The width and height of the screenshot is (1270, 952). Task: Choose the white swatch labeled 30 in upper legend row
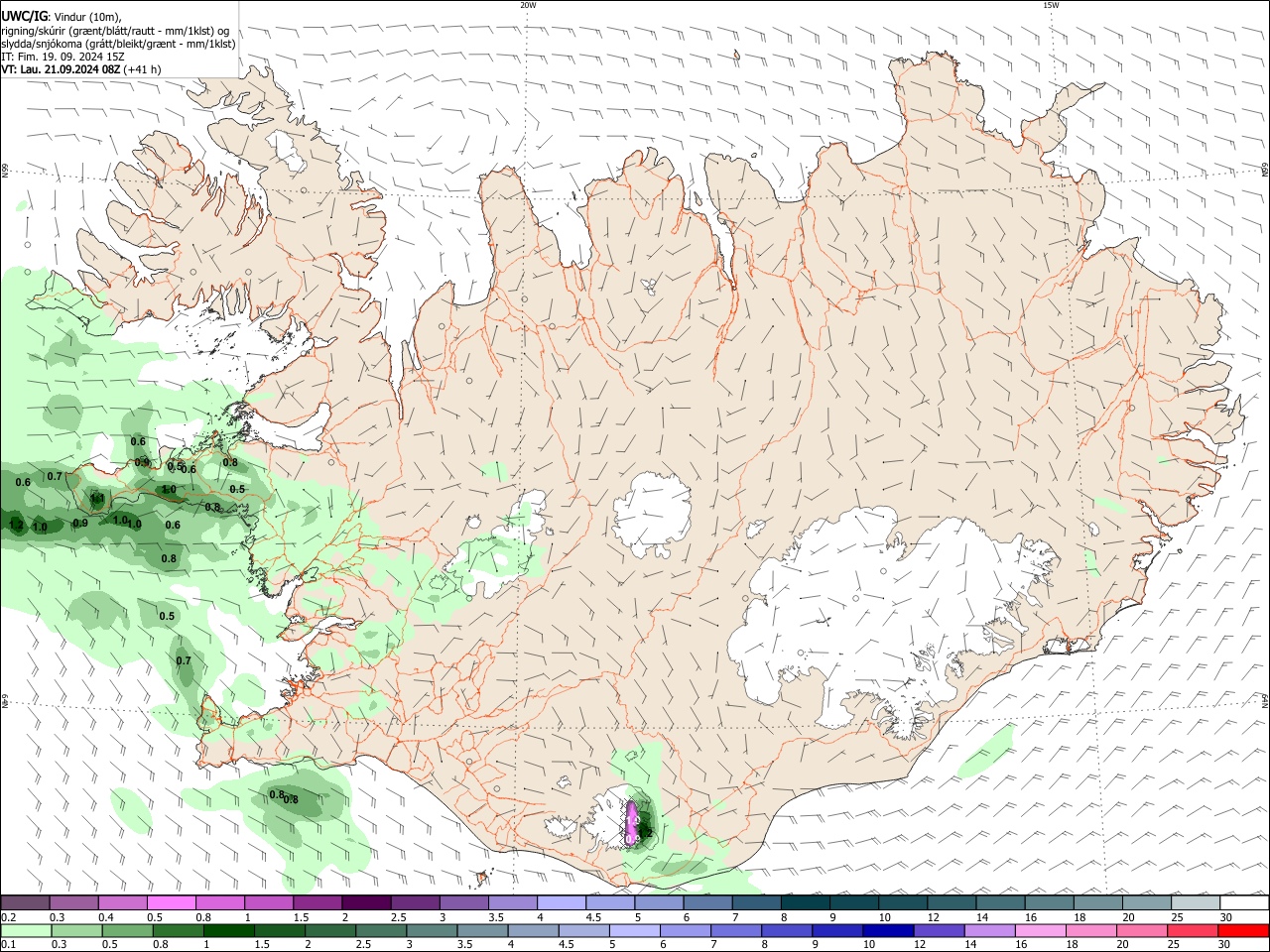[1245, 903]
